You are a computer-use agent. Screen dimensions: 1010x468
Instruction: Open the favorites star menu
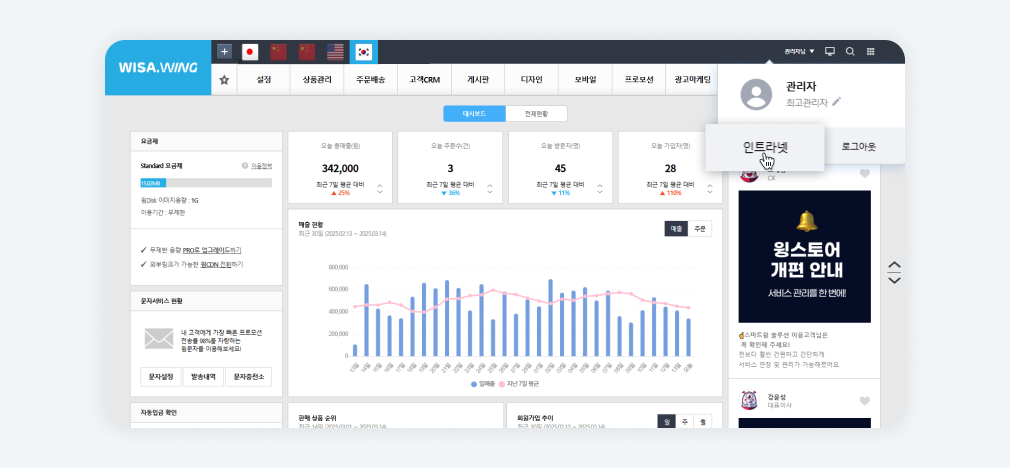224,80
